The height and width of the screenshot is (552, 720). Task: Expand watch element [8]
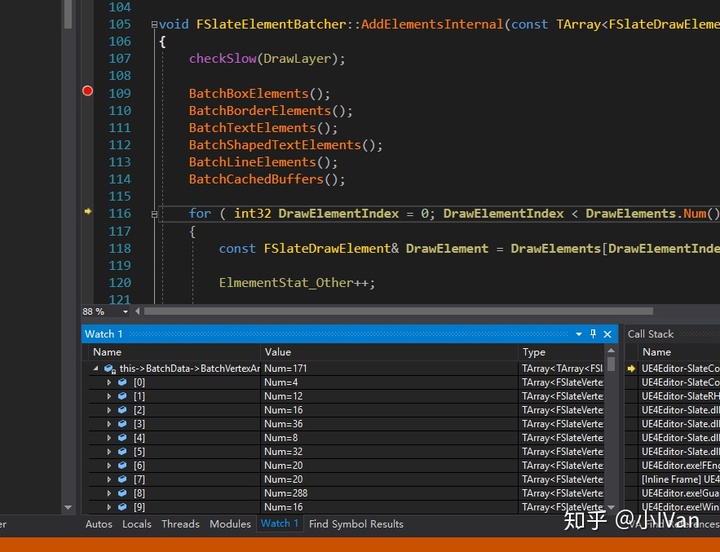pos(109,493)
